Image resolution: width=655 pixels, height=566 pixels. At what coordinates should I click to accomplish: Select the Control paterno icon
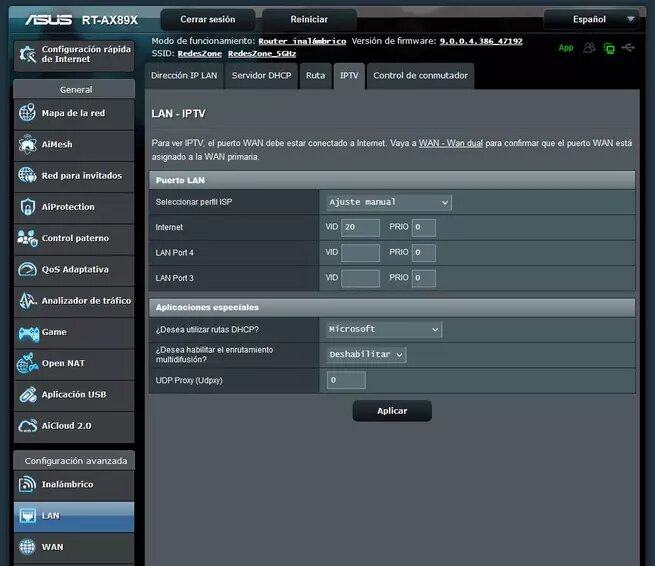point(27,238)
